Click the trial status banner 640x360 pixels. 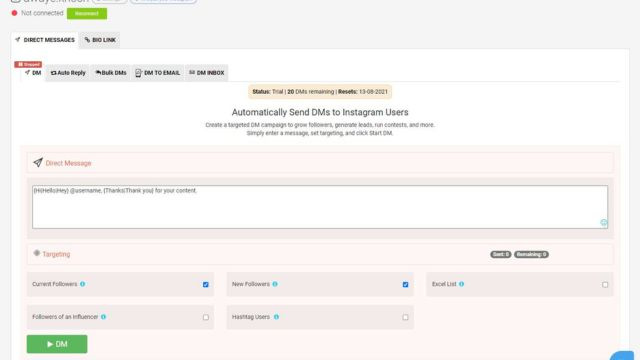coord(320,92)
